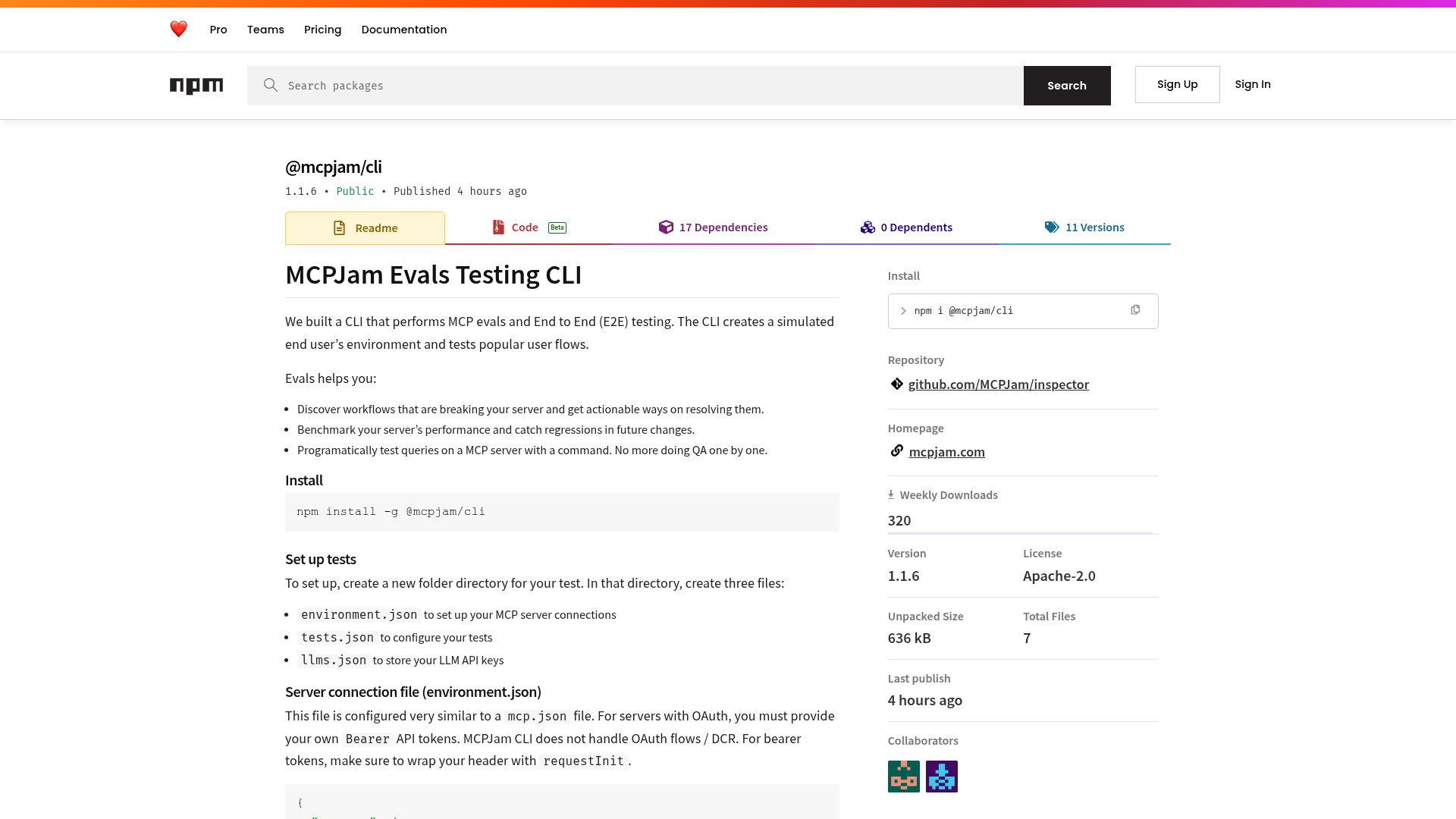Click the Dependents cubes icon
This screenshot has height=819, width=1456.
868,227
